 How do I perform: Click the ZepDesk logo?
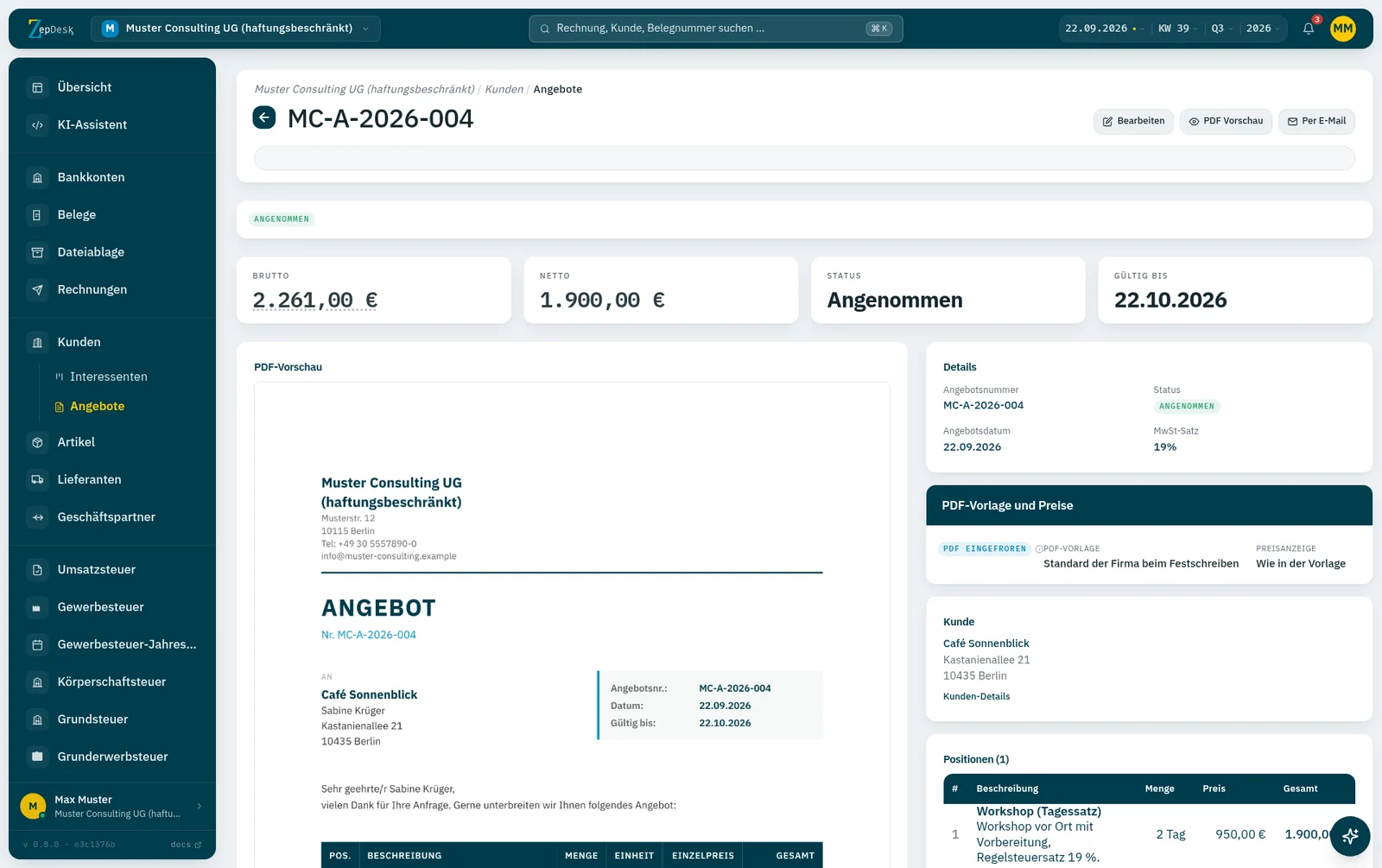click(51, 29)
